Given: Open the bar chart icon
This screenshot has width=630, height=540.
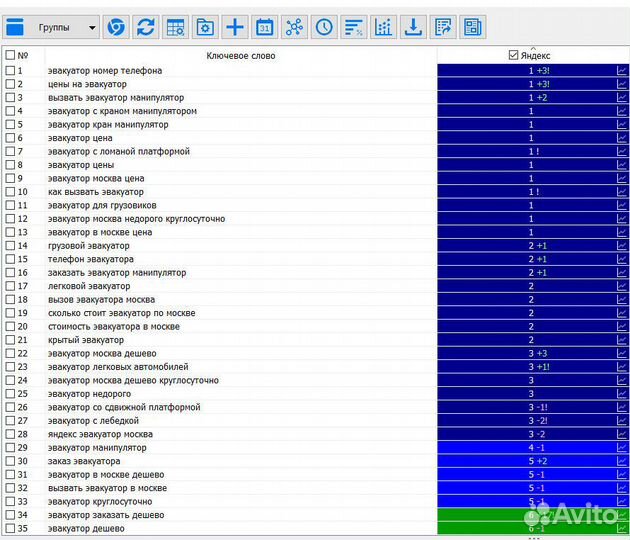Looking at the screenshot, I should click(x=383, y=27).
